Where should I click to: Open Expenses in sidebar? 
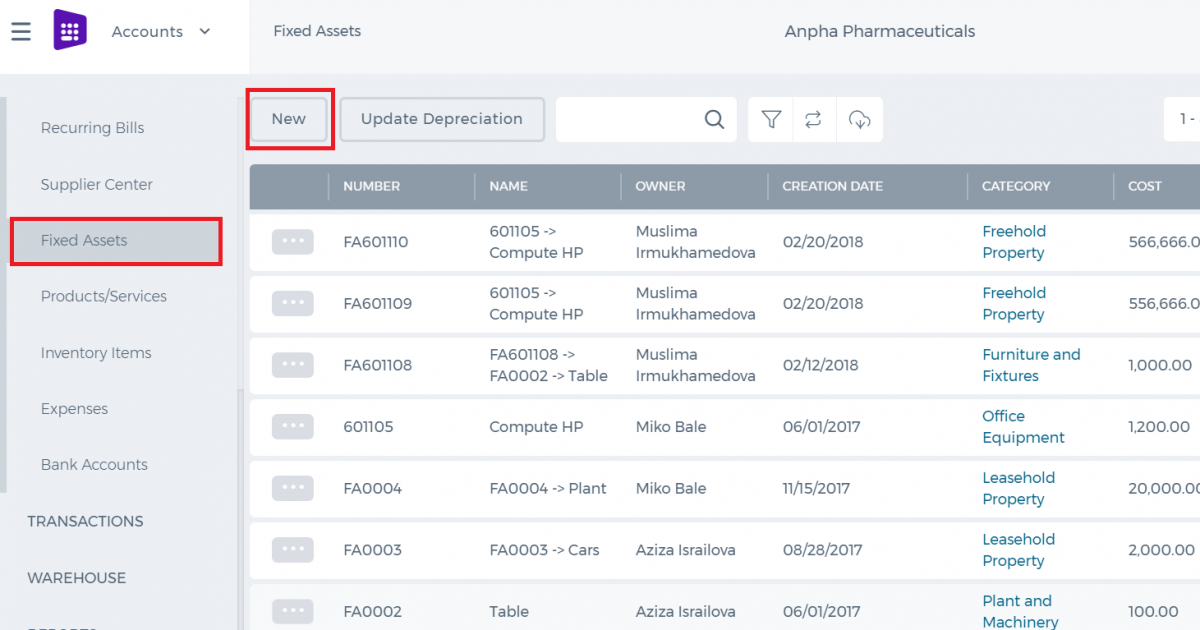pos(74,409)
